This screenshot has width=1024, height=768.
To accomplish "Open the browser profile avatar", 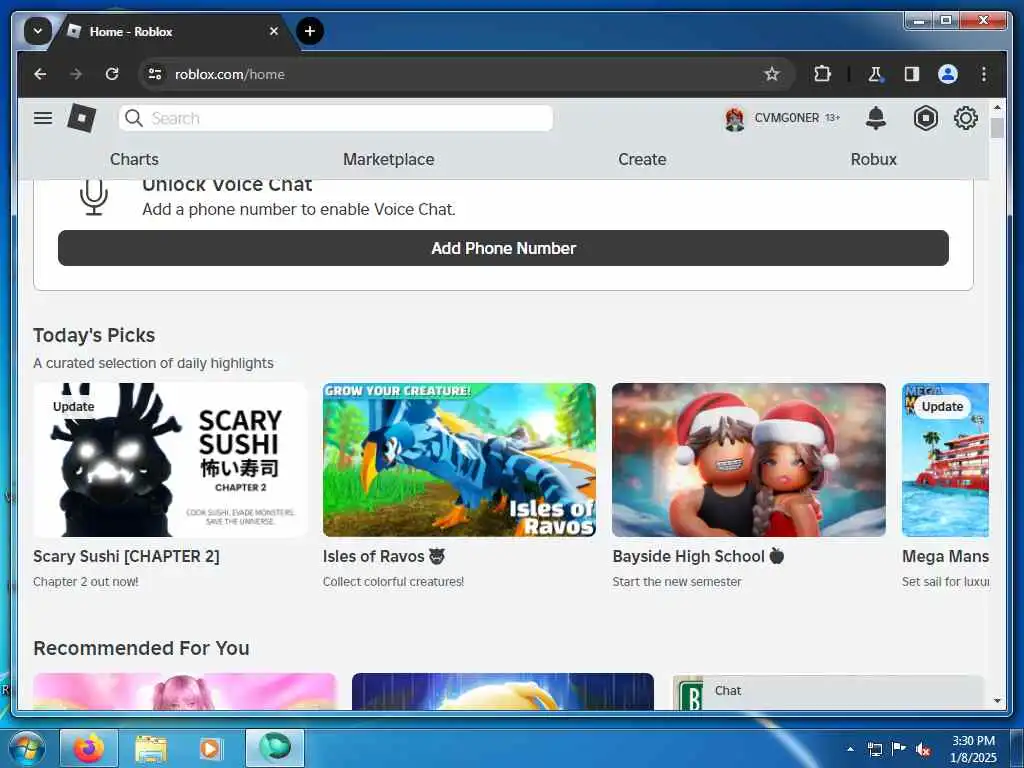I will (948, 74).
